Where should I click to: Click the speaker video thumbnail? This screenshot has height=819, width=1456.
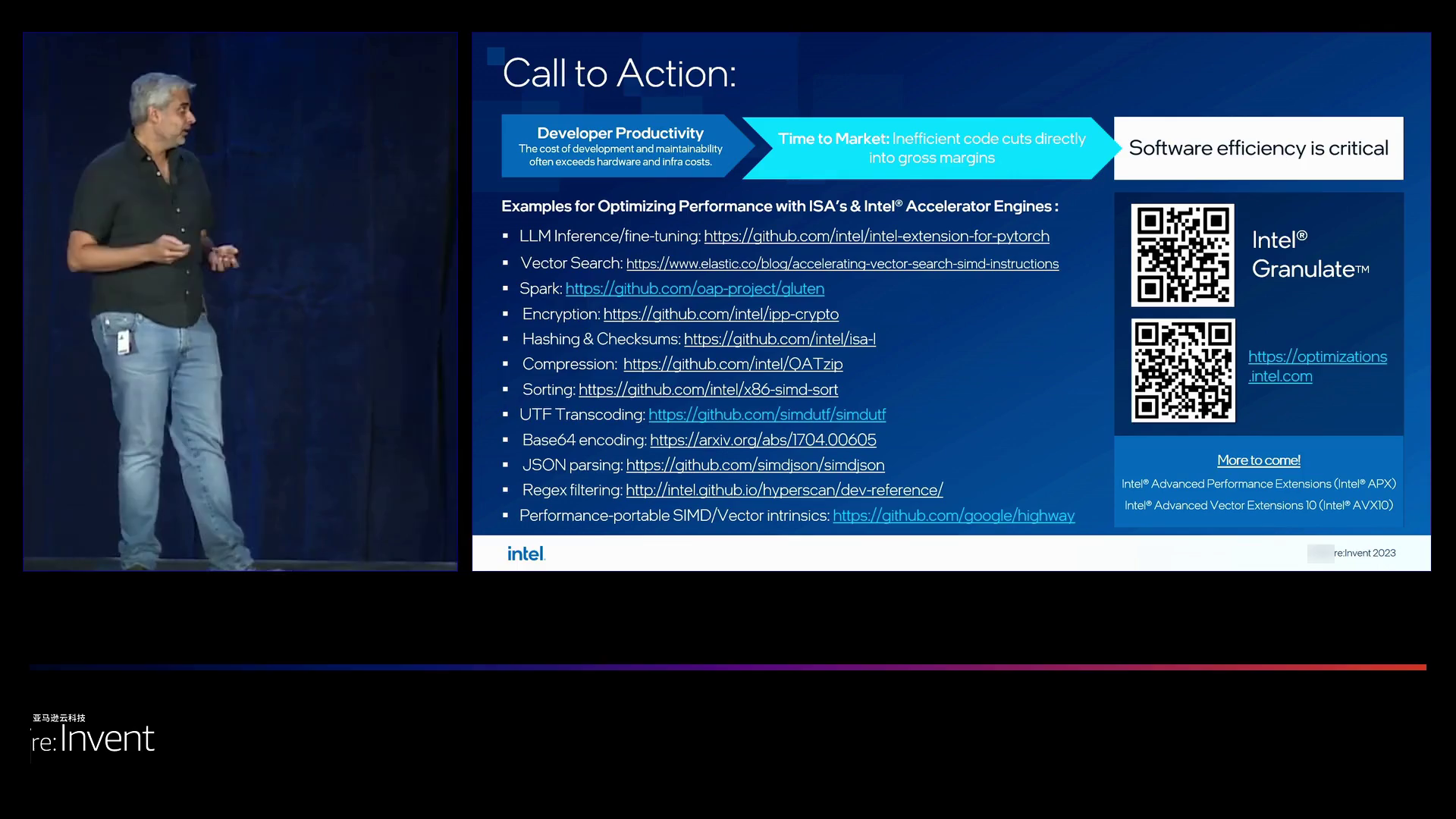click(240, 301)
